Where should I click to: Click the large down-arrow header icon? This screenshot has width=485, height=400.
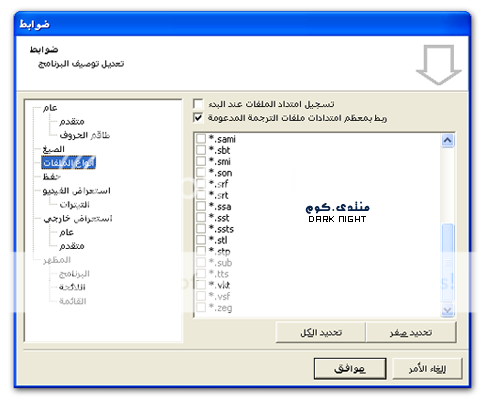pos(439,65)
